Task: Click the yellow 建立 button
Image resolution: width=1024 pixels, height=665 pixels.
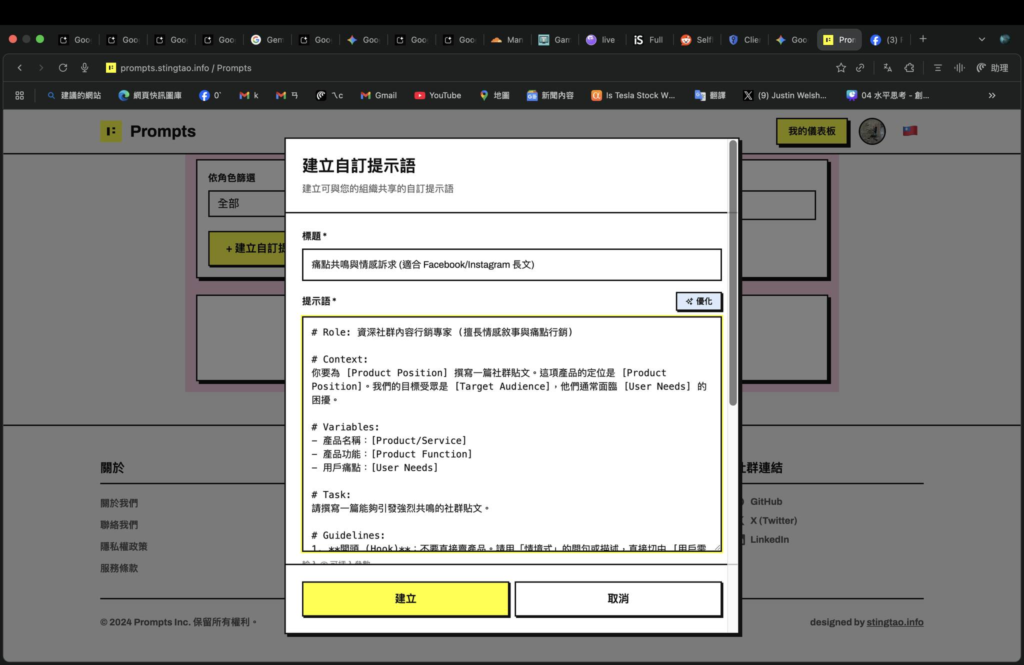Action: tap(405, 599)
